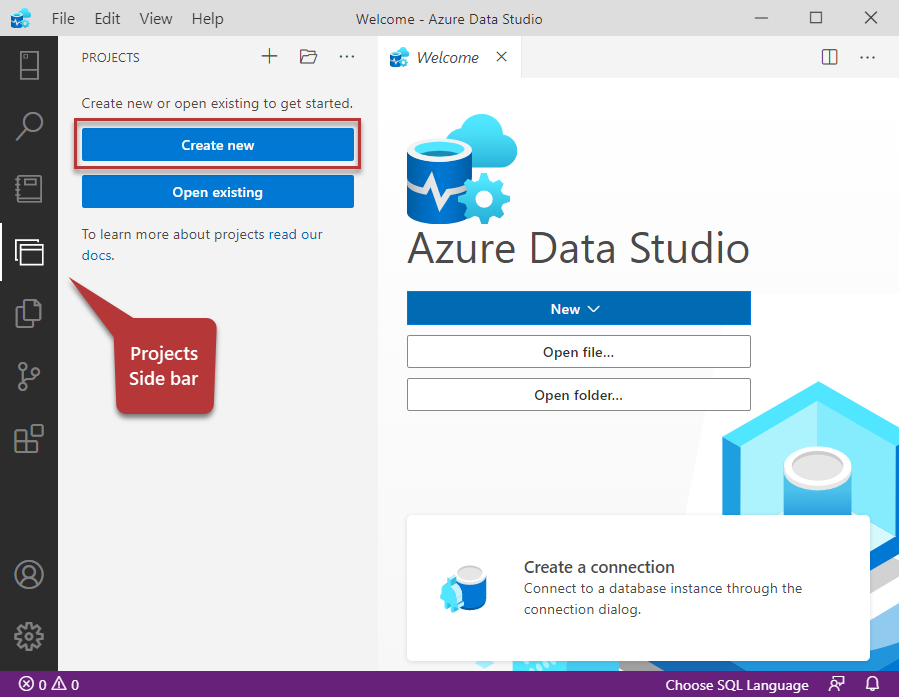Close the Welcome tab
This screenshot has height=697, width=899.
coord(502,57)
